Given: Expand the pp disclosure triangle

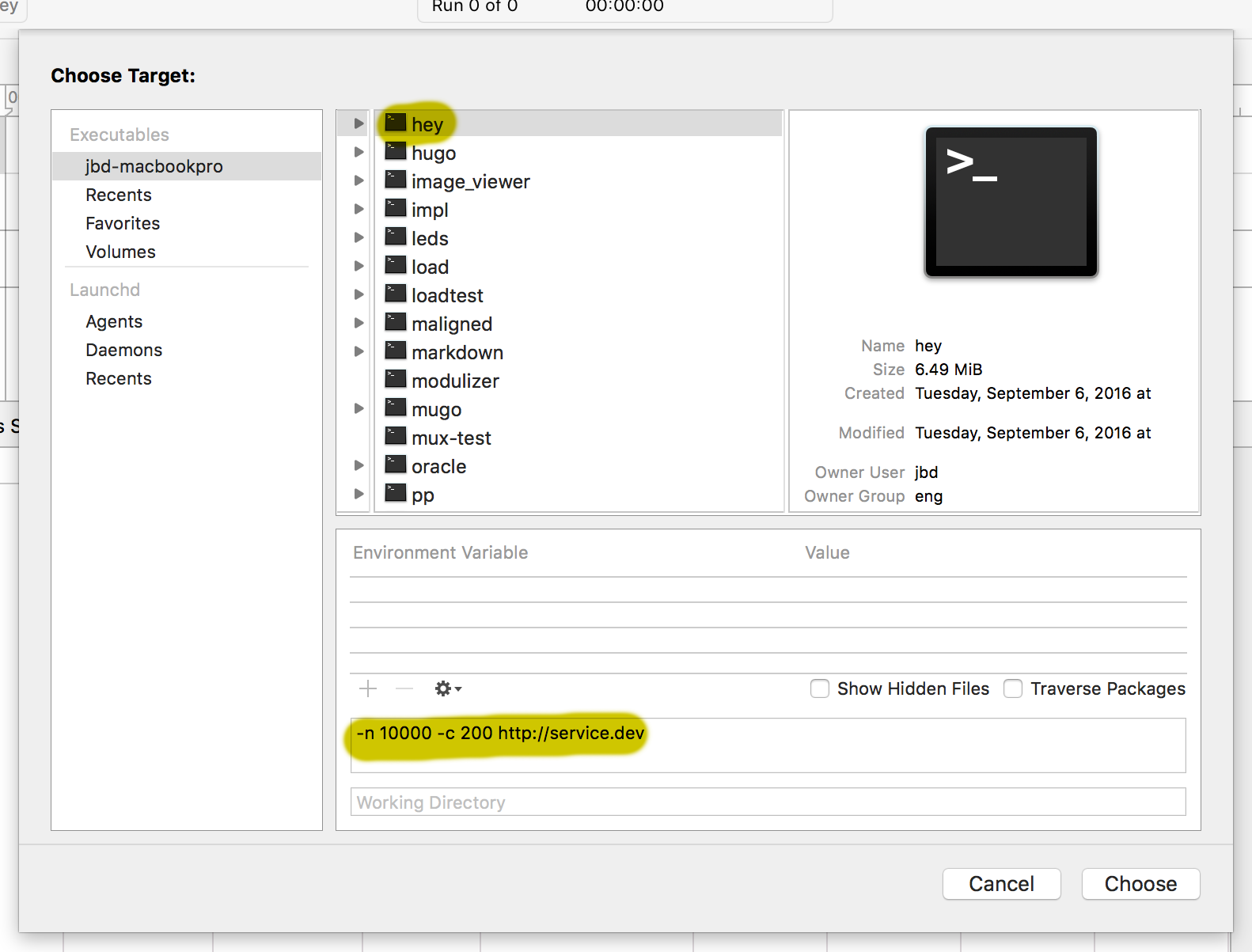Looking at the screenshot, I should point(359,494).
